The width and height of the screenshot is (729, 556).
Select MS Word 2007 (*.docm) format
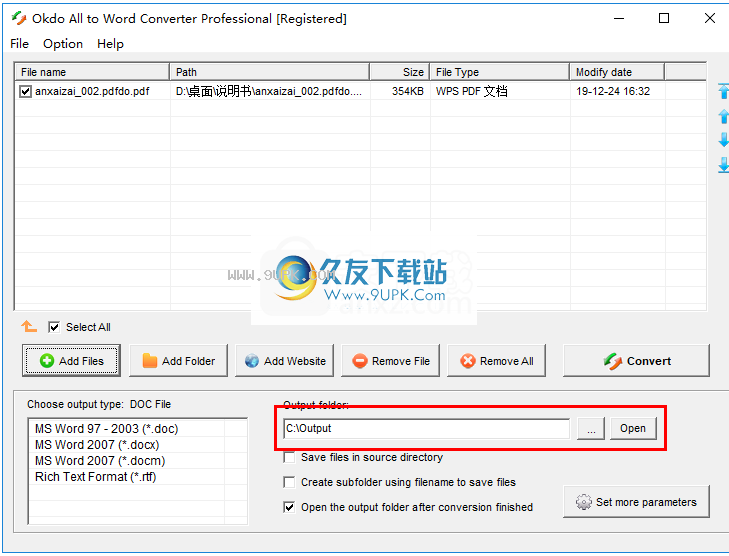(x=100, y=461)
